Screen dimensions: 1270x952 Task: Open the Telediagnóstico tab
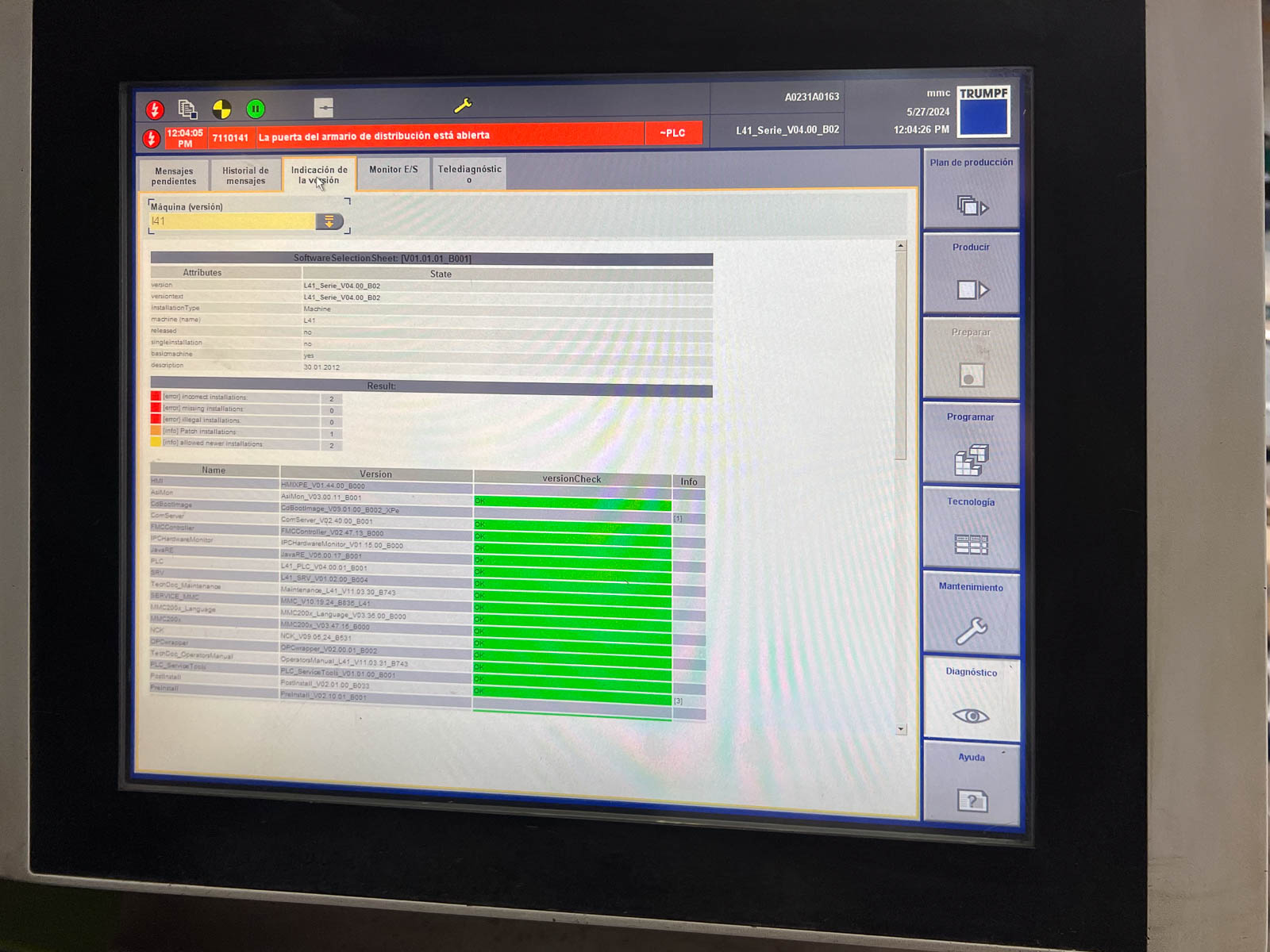(469, 174)
